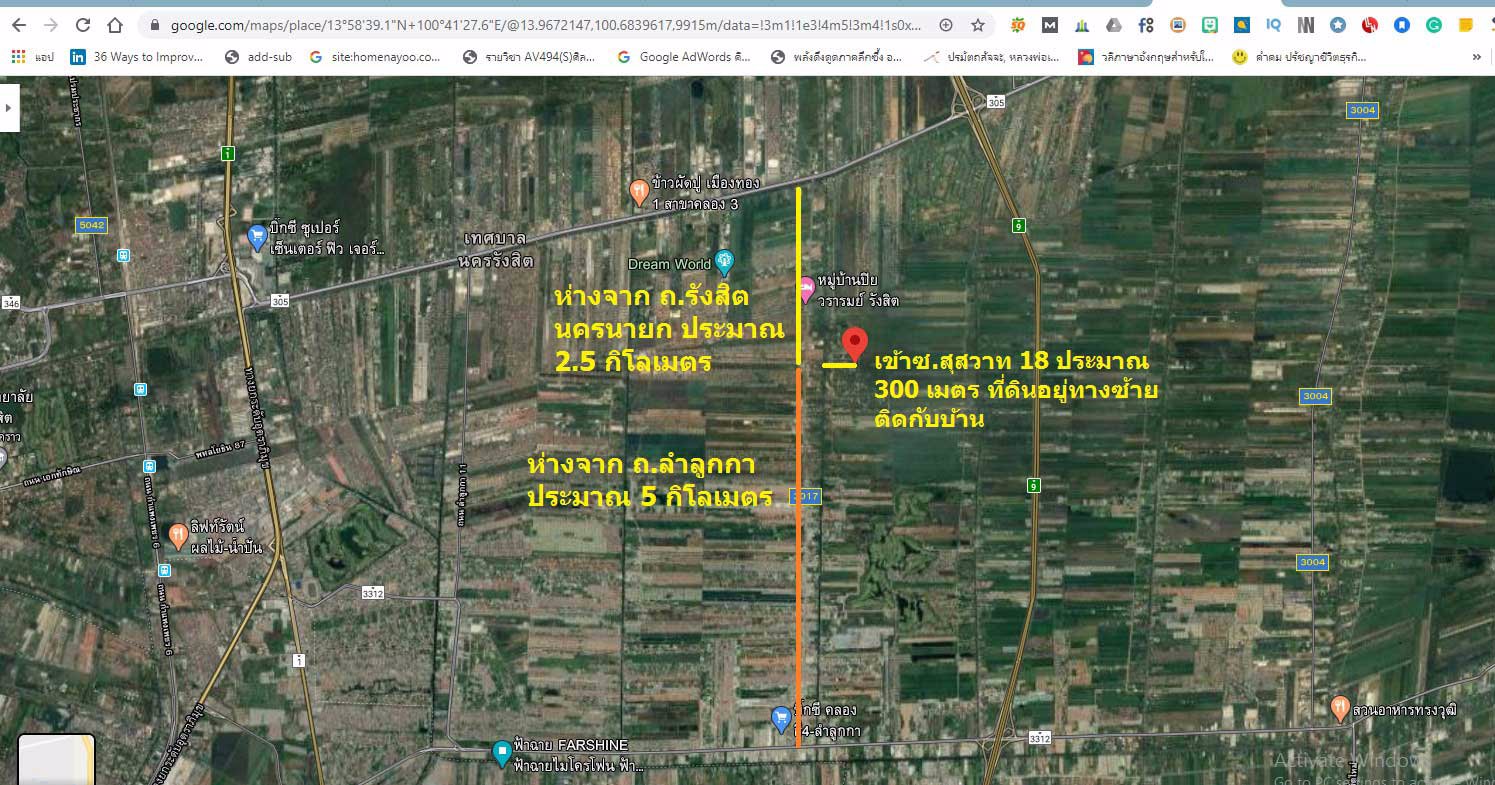Select the orange restaurant pin near คลอง 3
Screen dimensions: 1495x785
639,192
